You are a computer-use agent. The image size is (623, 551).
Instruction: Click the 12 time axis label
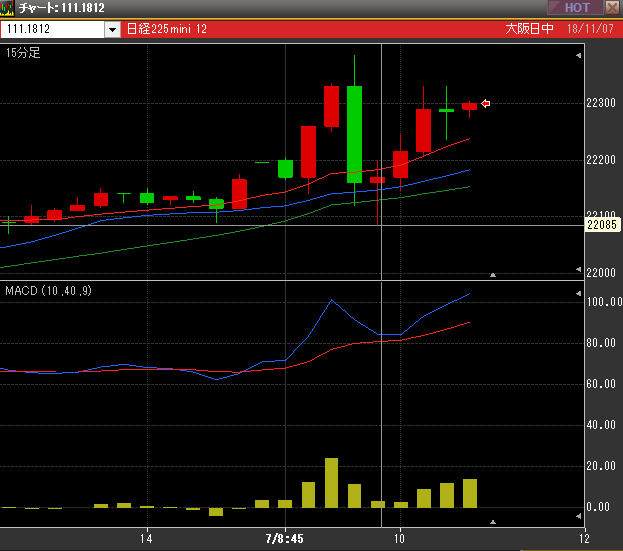584,539
